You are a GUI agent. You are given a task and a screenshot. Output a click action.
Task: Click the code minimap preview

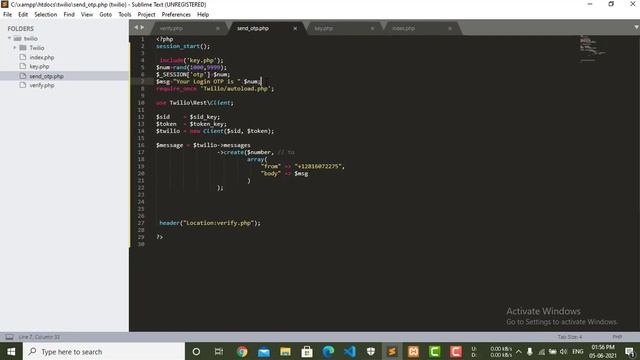tap(593, 49)
